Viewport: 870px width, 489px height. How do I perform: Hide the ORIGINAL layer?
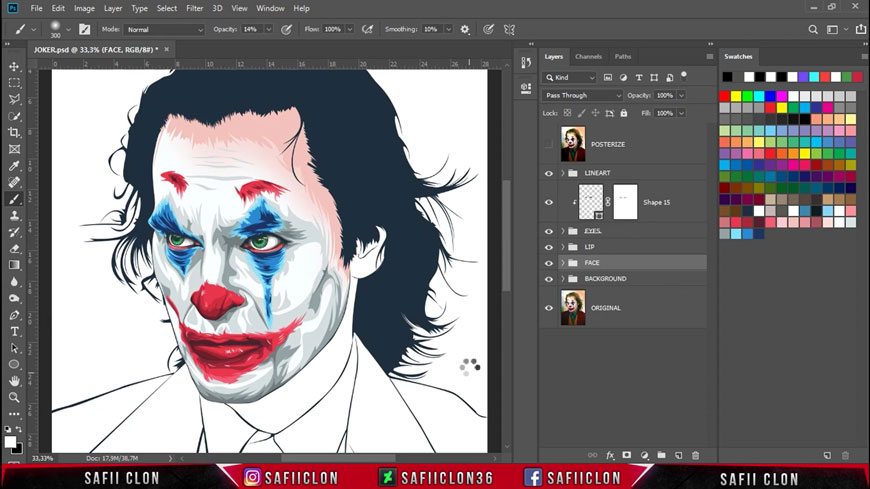pos(549,308)
